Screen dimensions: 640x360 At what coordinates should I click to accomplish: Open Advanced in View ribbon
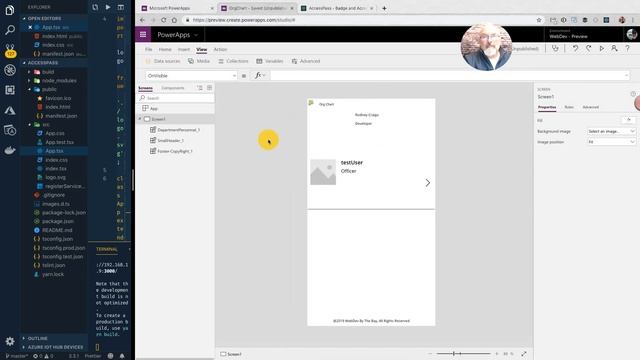(306, 61)
